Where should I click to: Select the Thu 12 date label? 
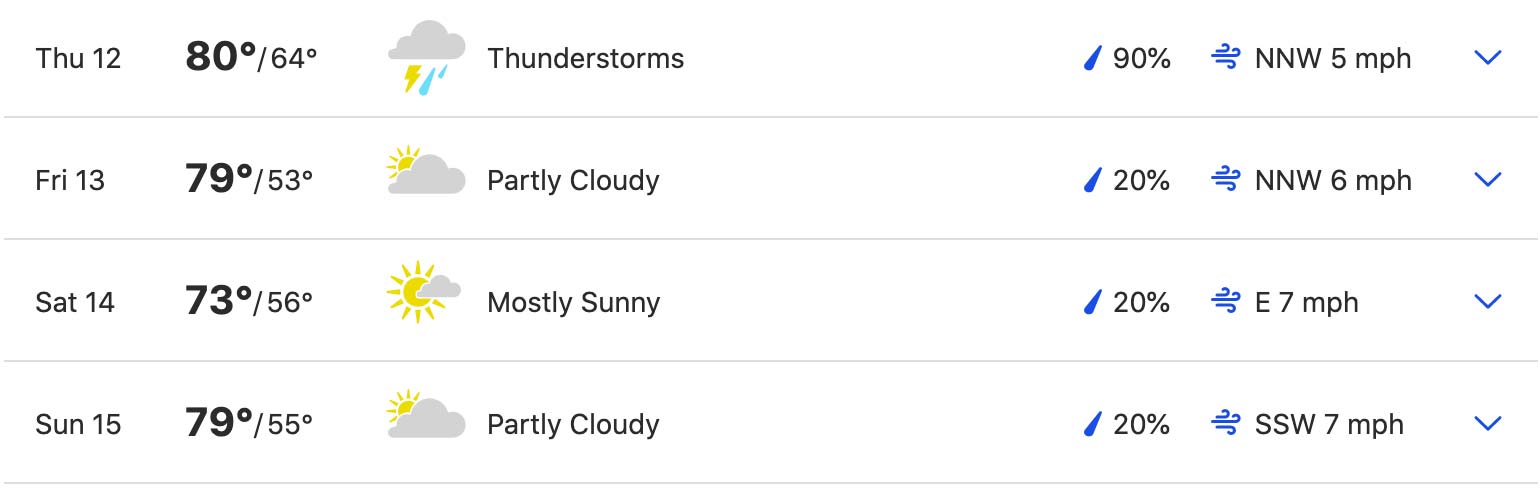[x=78, y=59]
